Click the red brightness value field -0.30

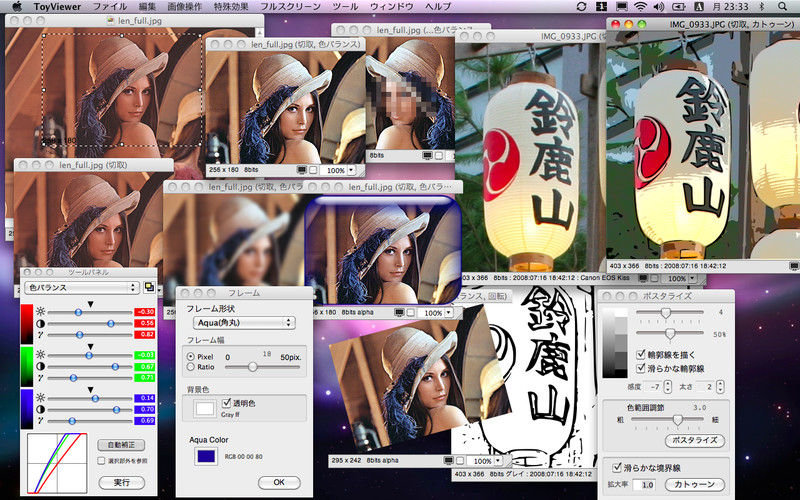tap(144, 312)
